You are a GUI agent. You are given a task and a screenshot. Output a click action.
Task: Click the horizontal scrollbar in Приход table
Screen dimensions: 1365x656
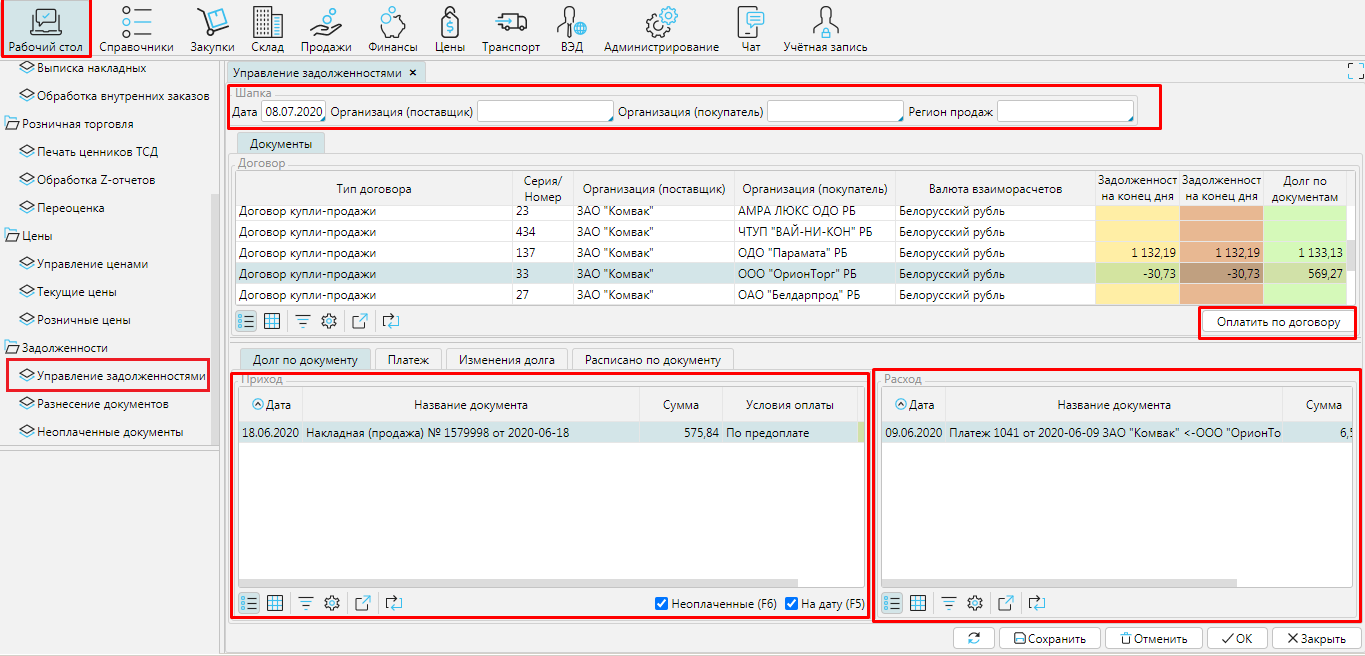pyautogui.click(x=520, y=582)
